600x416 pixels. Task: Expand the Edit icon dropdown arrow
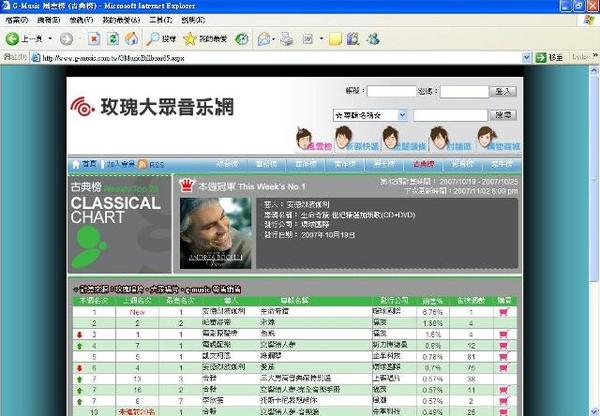[x=321, y=39]
